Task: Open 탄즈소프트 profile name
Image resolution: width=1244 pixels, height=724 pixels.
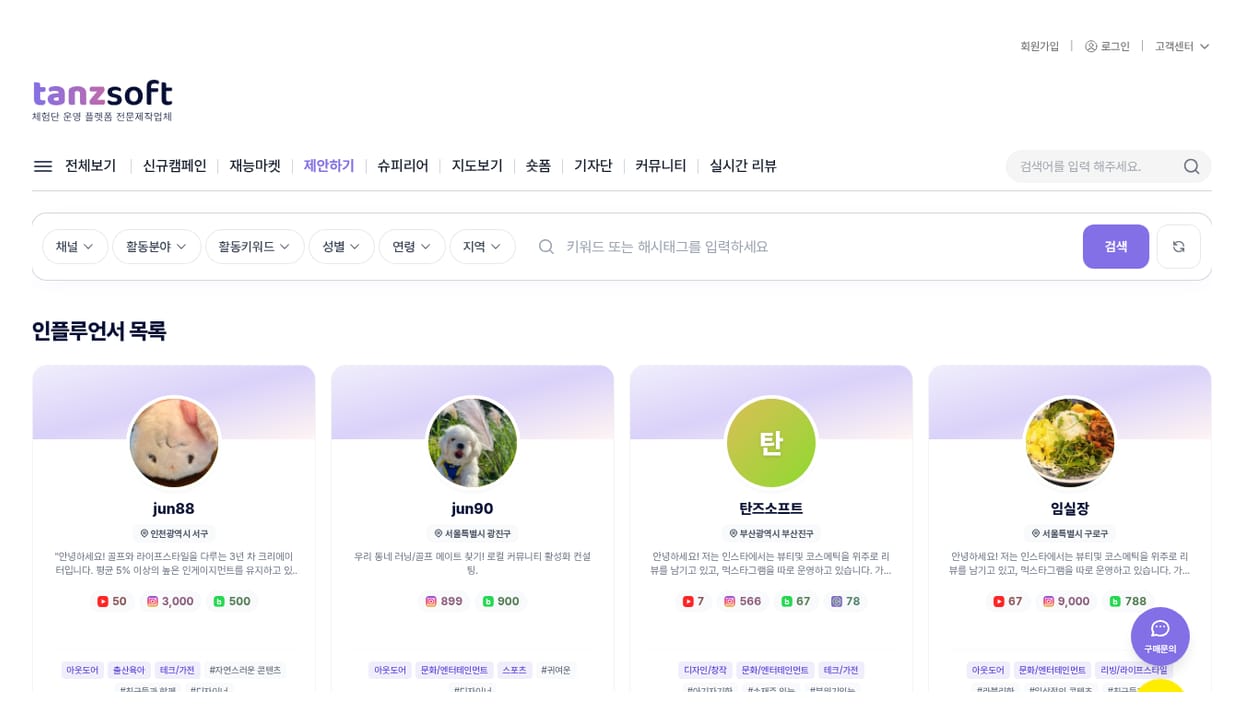Action: [x=771, y=509]
